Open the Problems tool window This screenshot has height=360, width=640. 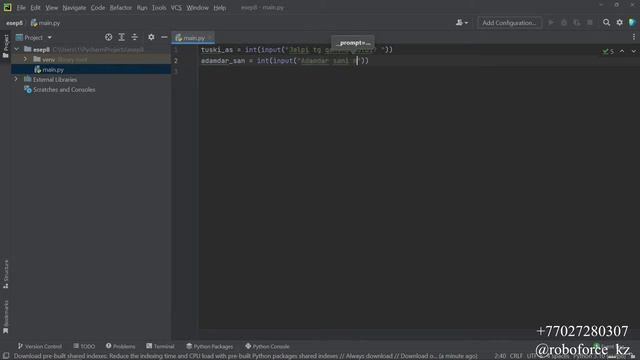point(120,346)
